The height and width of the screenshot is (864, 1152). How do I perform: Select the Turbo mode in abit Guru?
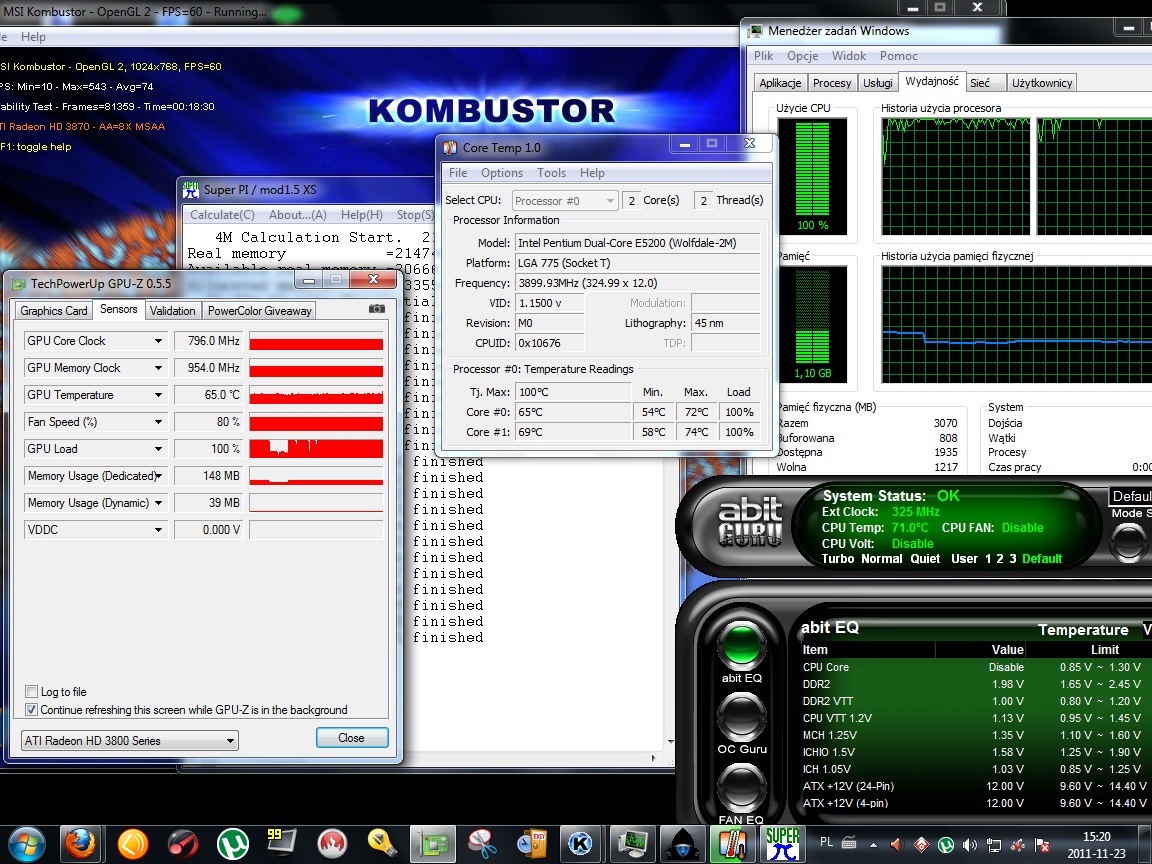point(838,559)
